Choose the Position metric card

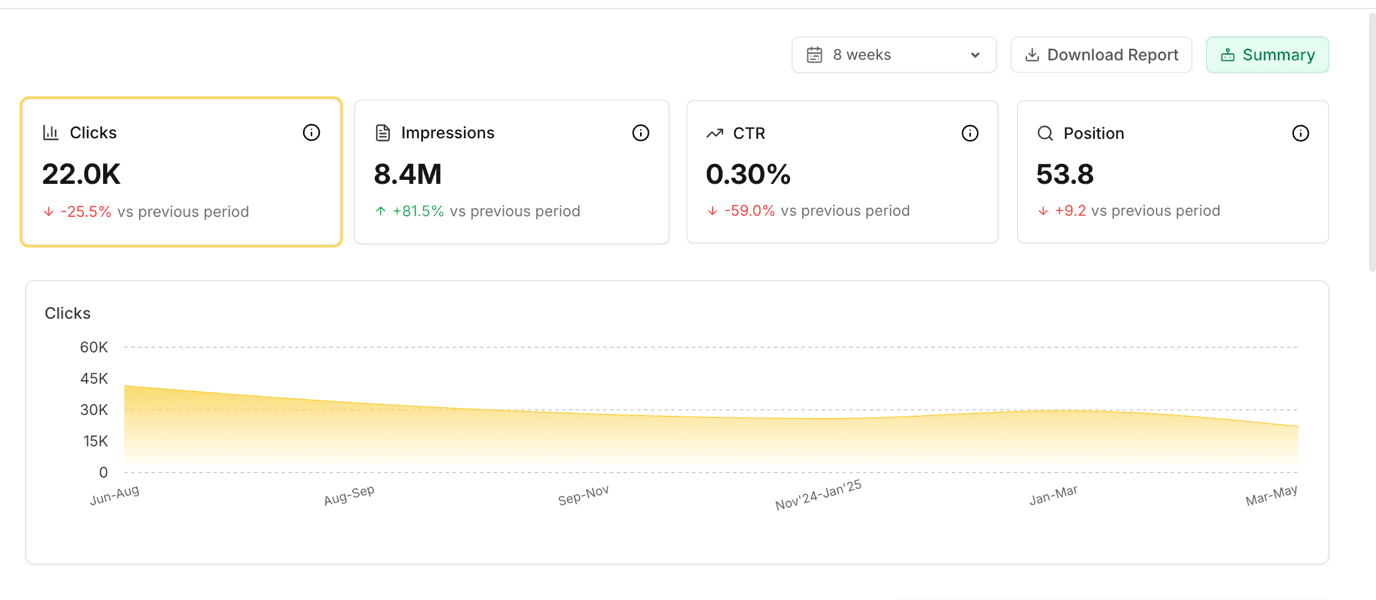pos(1172,172)
